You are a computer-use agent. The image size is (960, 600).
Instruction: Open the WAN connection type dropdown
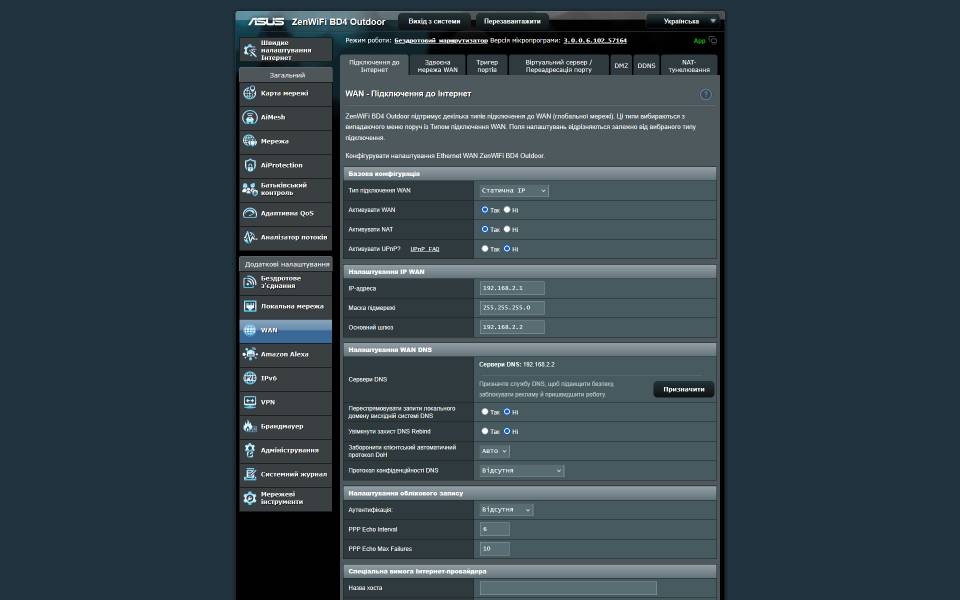click(x=514, y=190)
